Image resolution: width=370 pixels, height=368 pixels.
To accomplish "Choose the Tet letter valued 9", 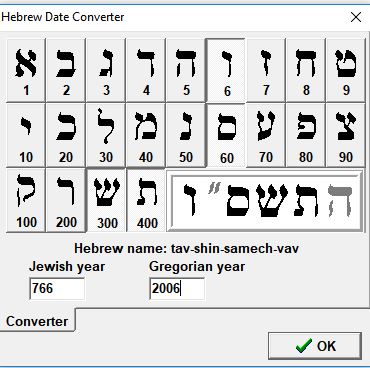I will point(345,70).
